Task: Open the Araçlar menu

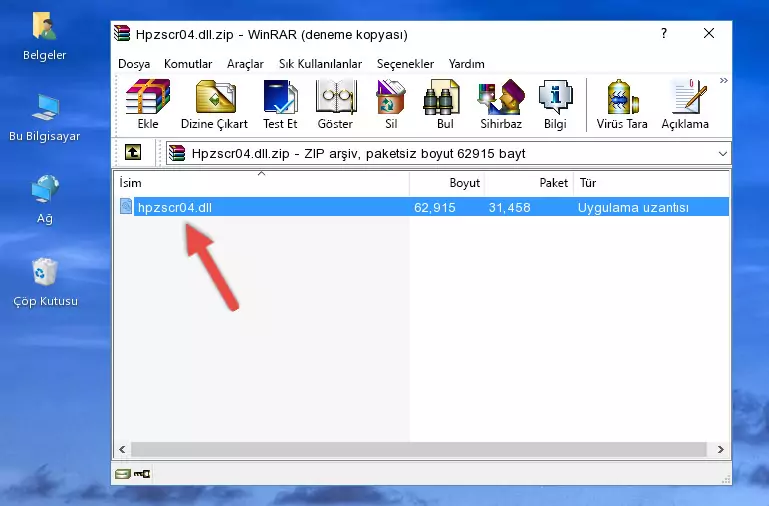Action: point(245,64)
